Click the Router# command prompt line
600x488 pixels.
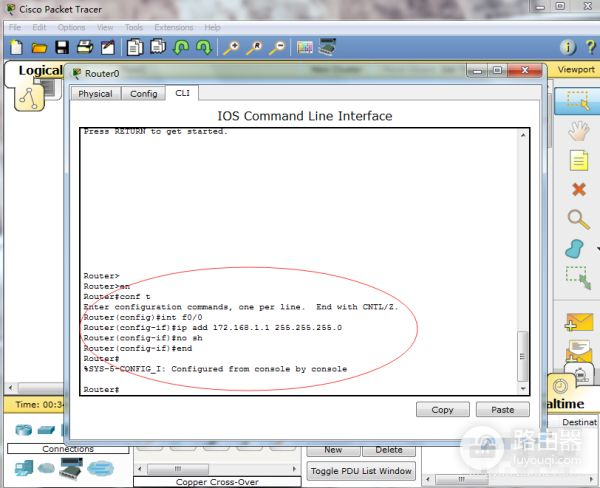[102, 389]
